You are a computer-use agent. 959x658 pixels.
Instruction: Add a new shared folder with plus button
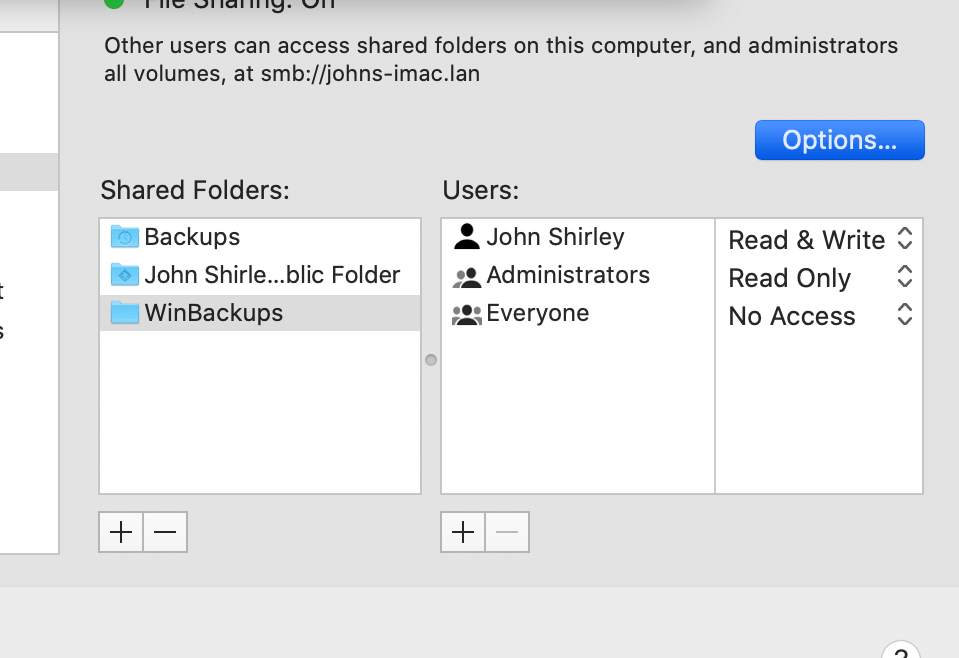click(121, 533)
